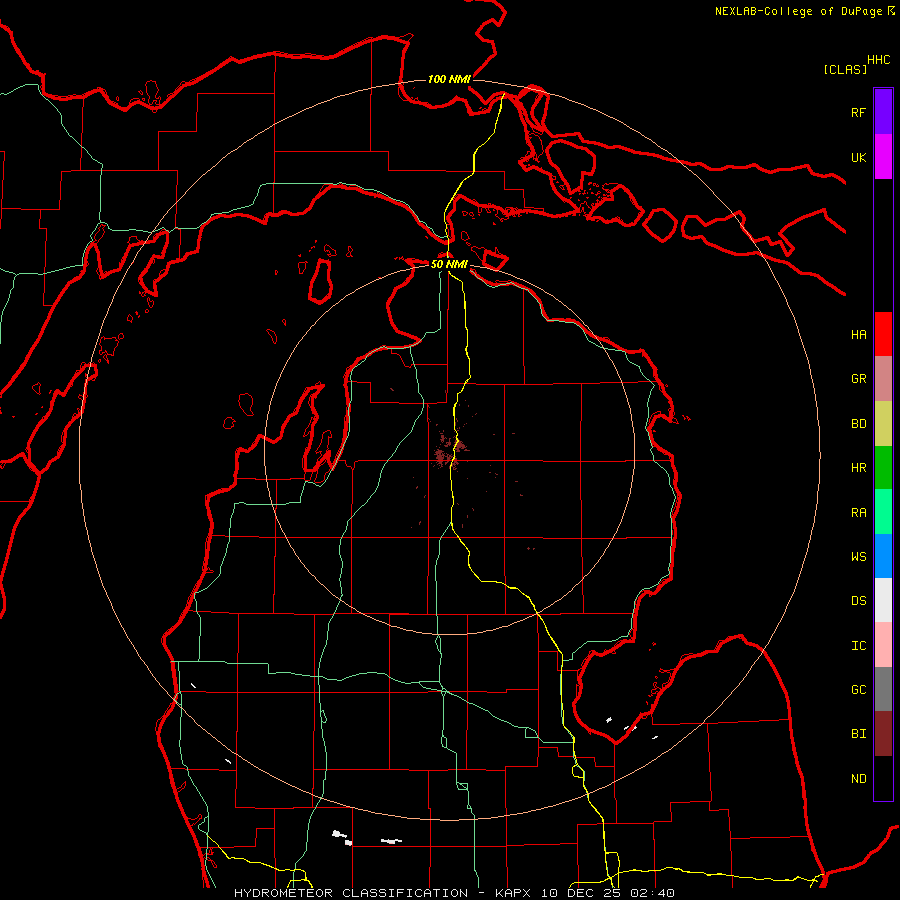Click the UK legend label
900x900 pixels.
858,157
